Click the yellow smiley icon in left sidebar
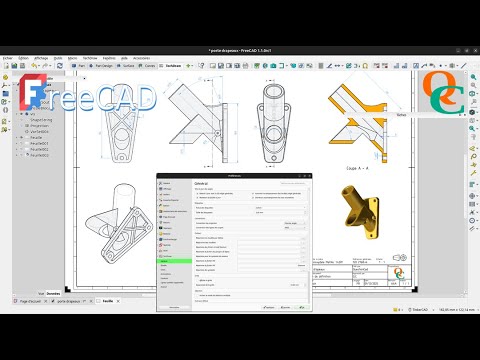The image size is (480, 360). [x=5, y=77]
